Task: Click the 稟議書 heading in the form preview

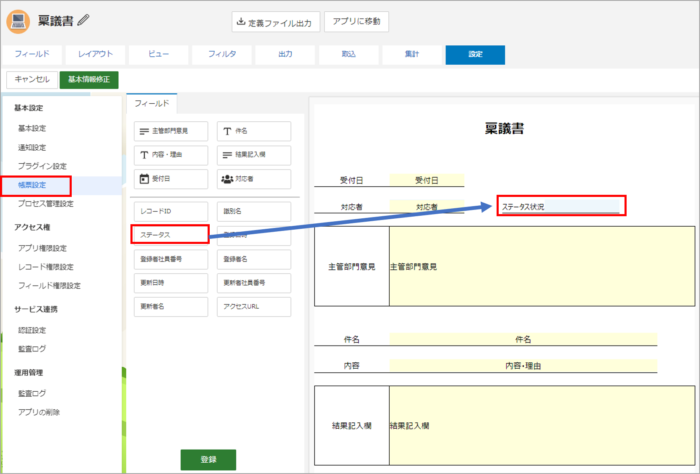Action: [504, 129]
